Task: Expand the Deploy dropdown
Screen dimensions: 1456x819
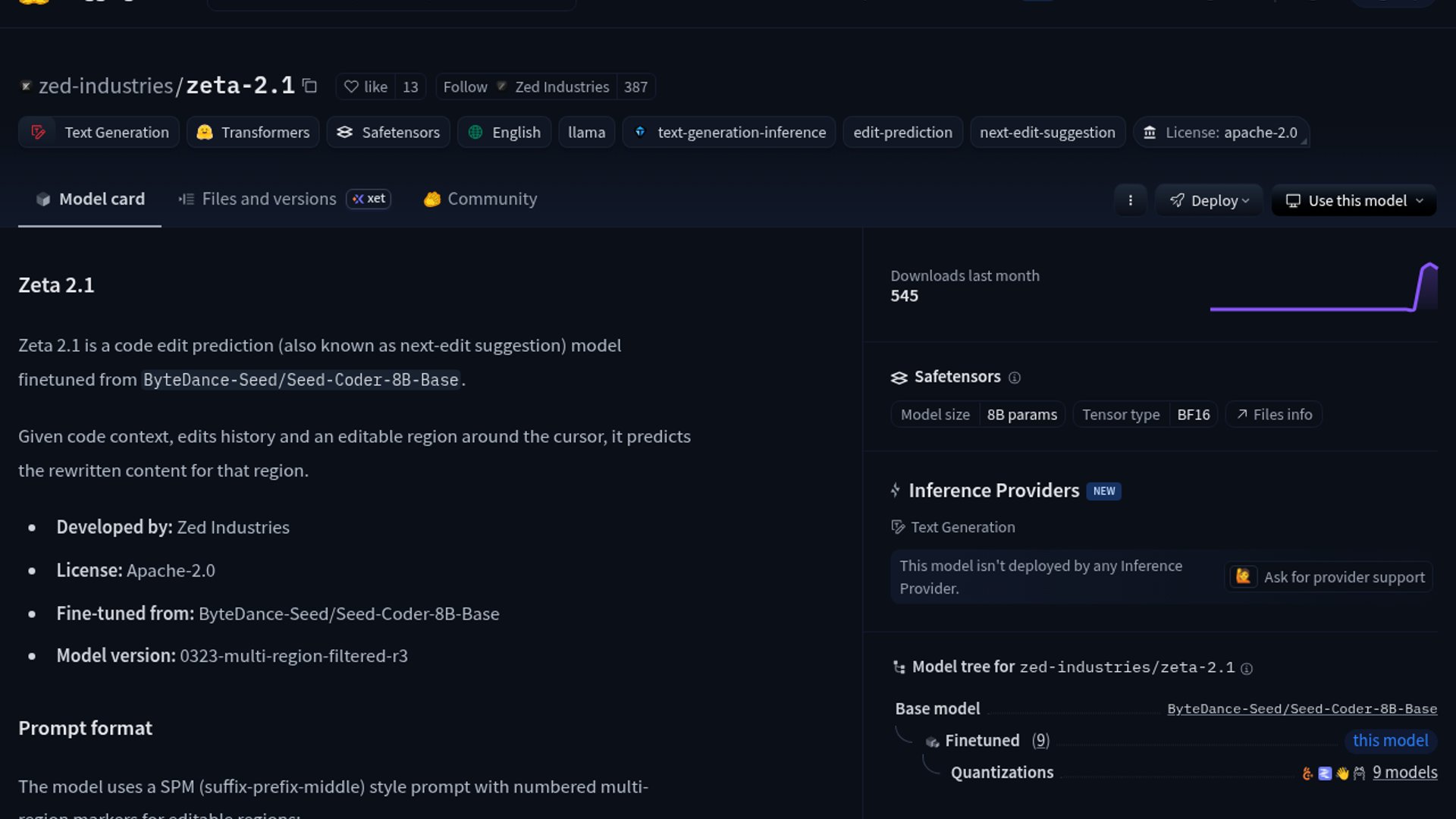Action: pos(1209,200)
